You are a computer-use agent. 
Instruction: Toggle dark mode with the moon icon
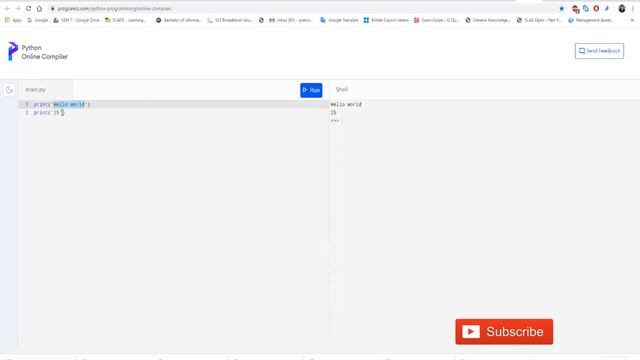point(9,90)
